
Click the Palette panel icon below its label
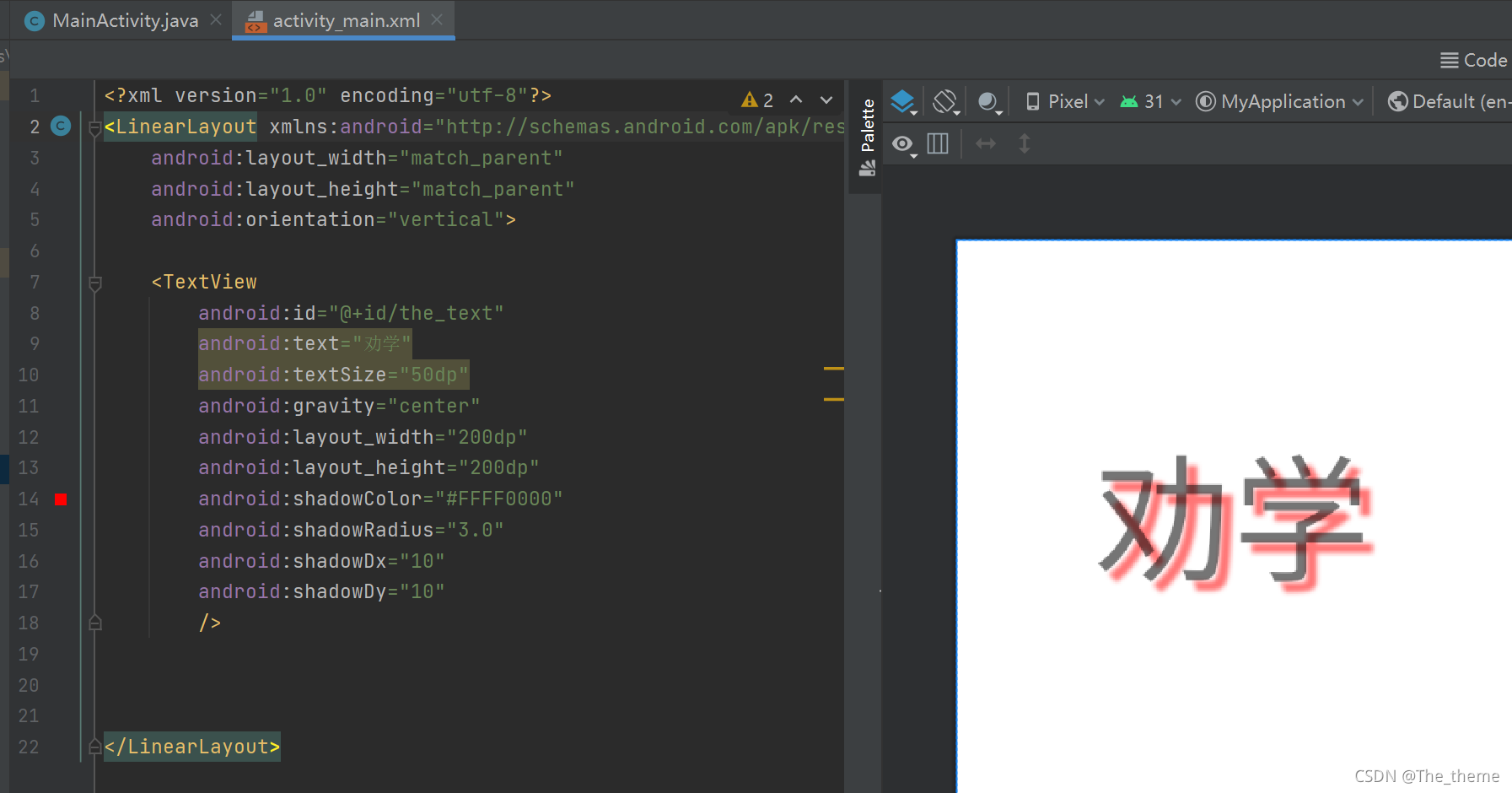pos(867,169)
